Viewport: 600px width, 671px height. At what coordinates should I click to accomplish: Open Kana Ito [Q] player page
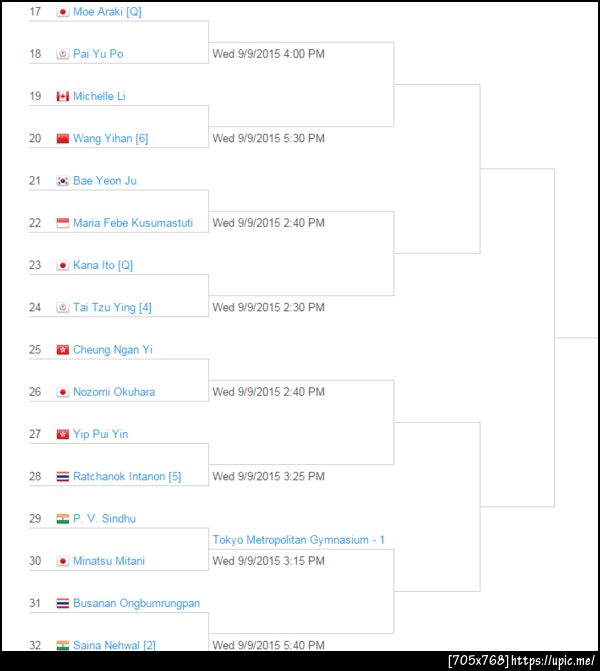point(103,266)
